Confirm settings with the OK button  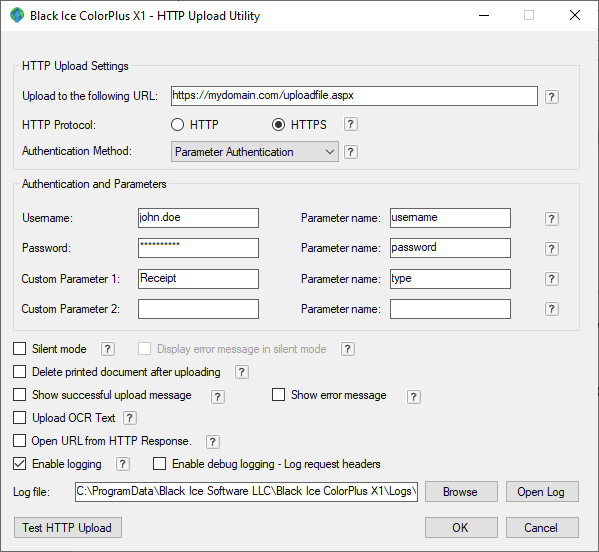coord(461,528)
